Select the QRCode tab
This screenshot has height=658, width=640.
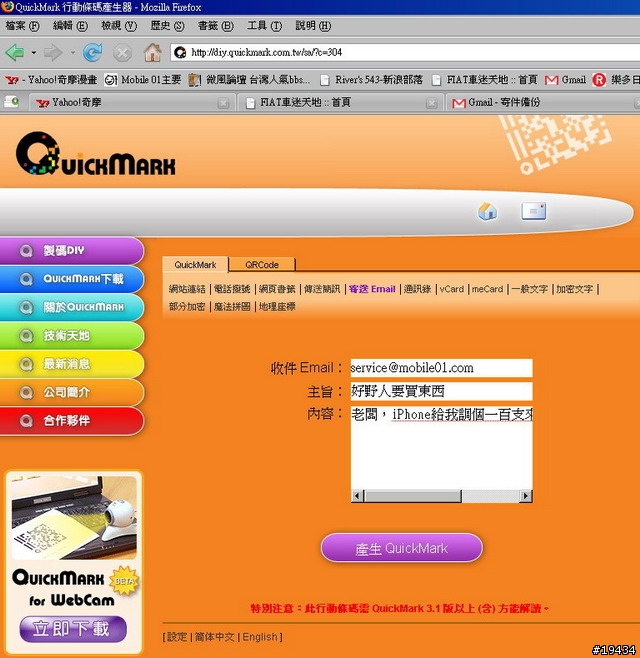point(262,265)
